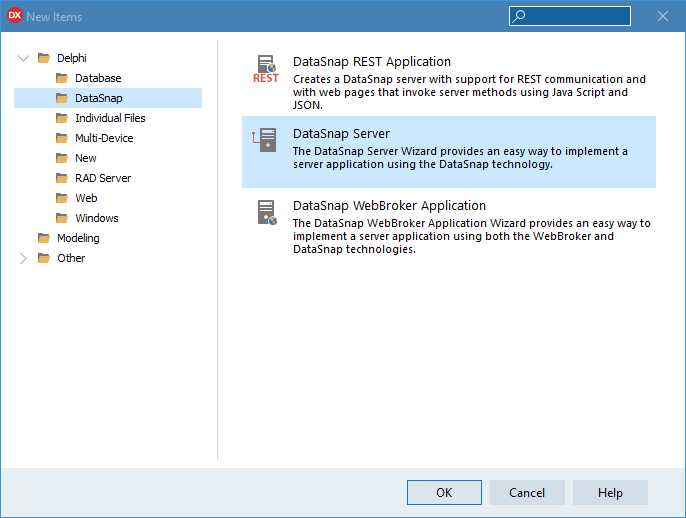This screenshot has height=518, width=686.
Task: Expand the Other tree node
Action: pos(24,258)
